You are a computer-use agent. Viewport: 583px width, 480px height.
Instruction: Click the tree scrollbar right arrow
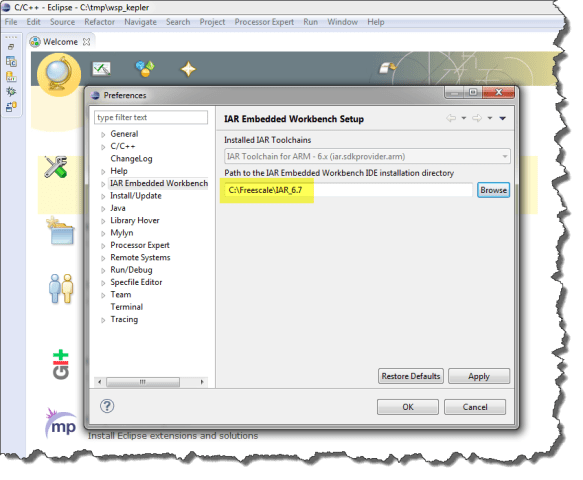tap(202, 382)
